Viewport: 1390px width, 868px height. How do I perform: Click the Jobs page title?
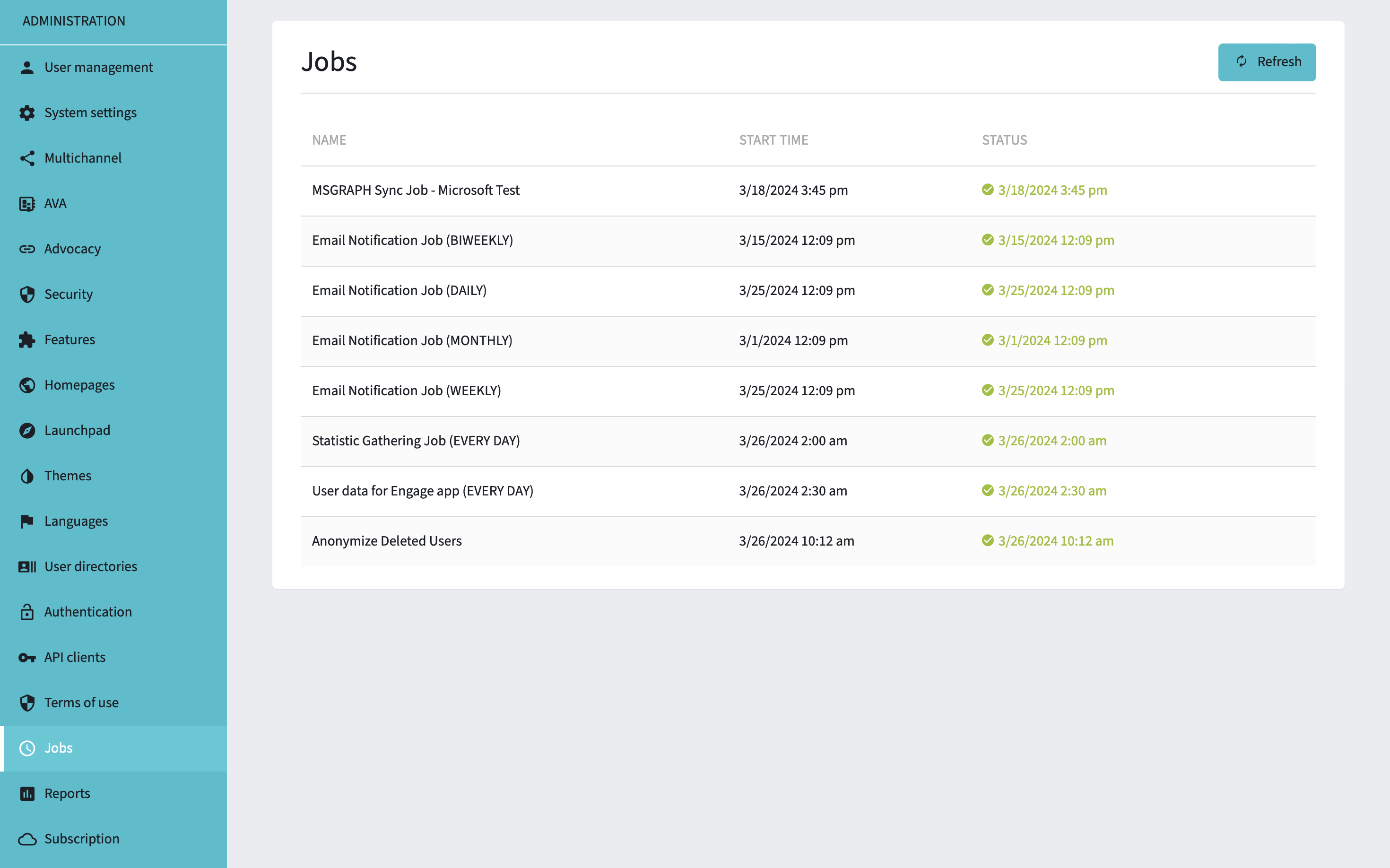[329, 61]
